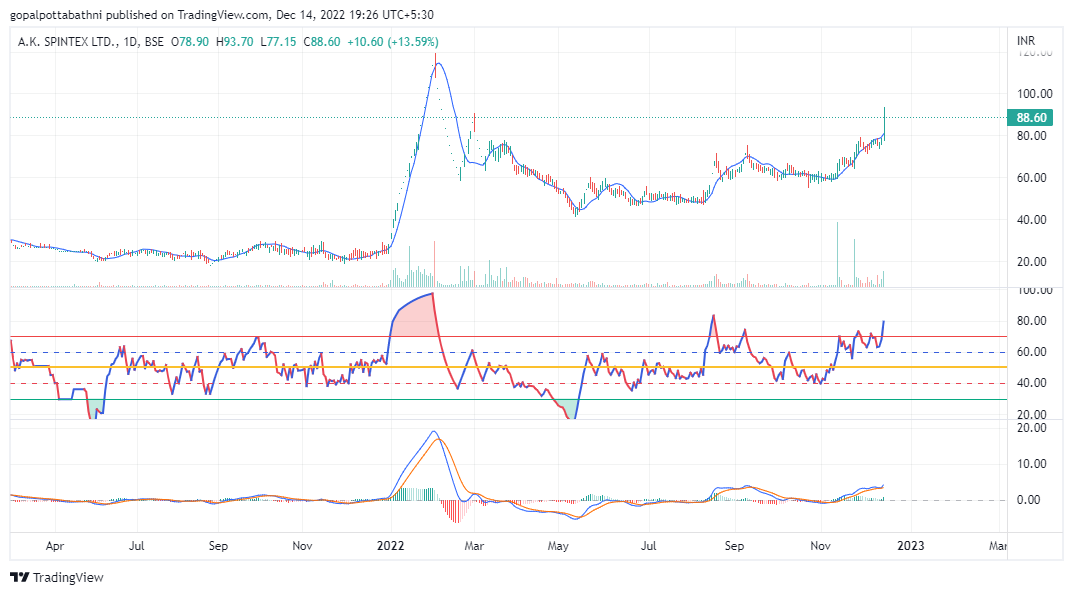This screenshot has width=1073, height=595.
Task: Click the tall green volume bar in November 2022
Action: tap(837, 254)
